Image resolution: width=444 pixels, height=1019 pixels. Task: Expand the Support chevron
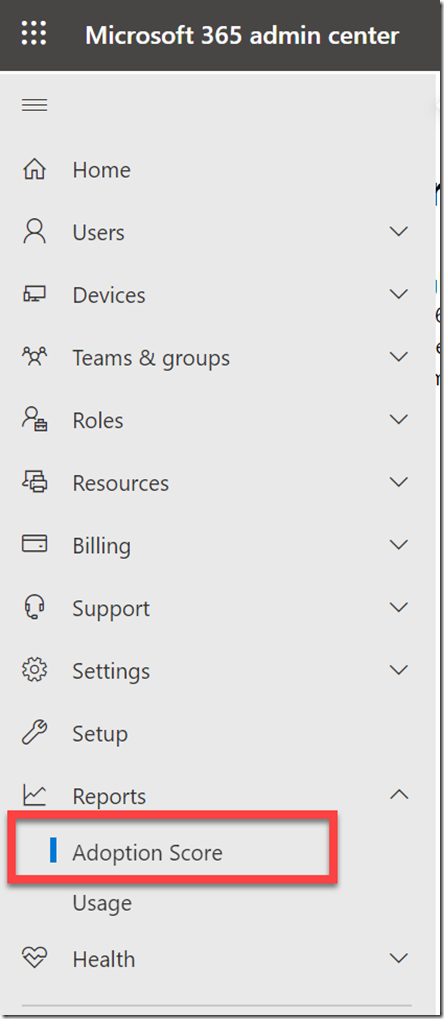coord(398,607)
